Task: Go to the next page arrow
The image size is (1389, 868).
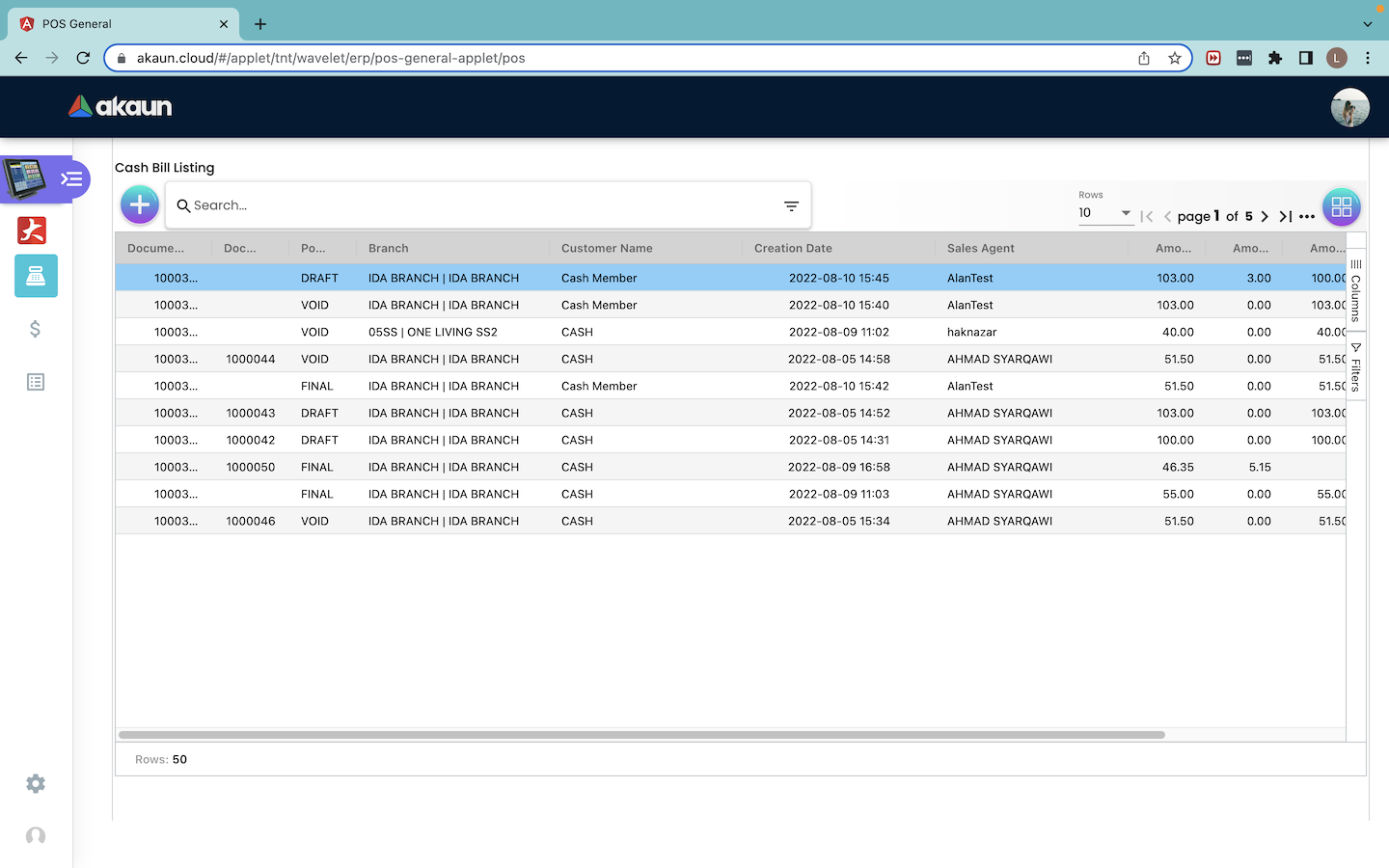Action: pyautogui.click(x=1265, y=216)
